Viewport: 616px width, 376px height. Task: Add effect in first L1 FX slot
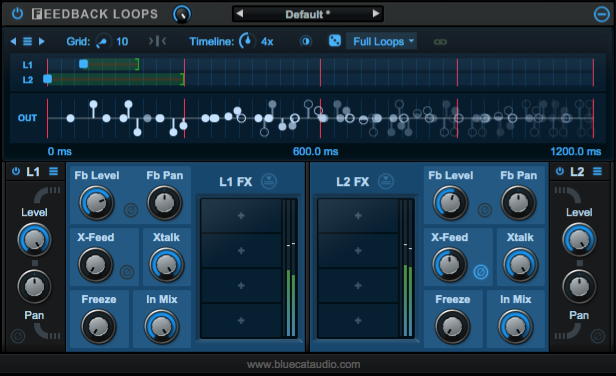241,215
